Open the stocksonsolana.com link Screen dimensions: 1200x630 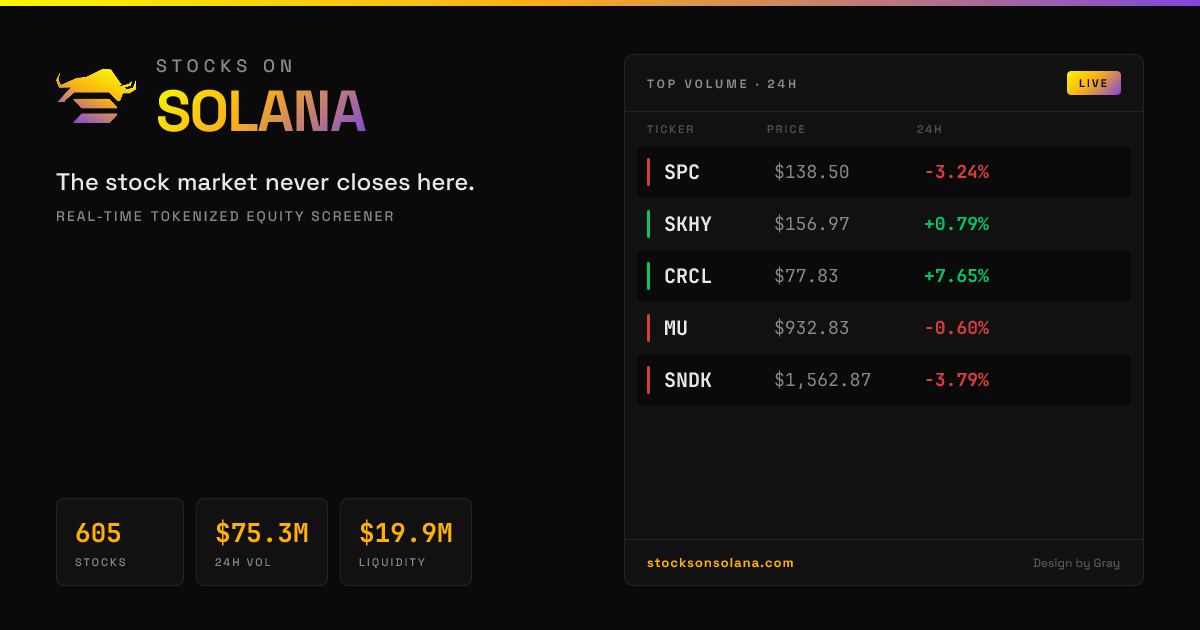720,563
